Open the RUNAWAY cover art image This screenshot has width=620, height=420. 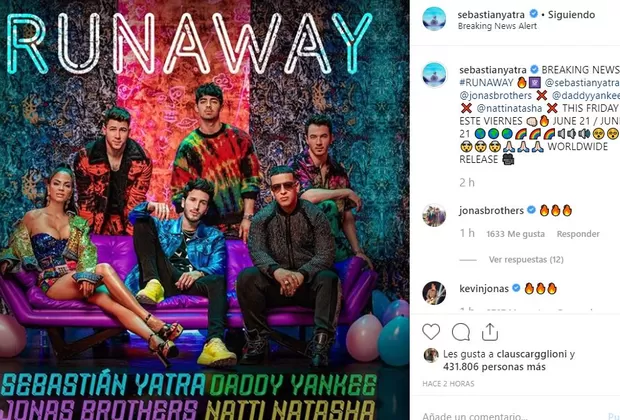pos(204,210)
